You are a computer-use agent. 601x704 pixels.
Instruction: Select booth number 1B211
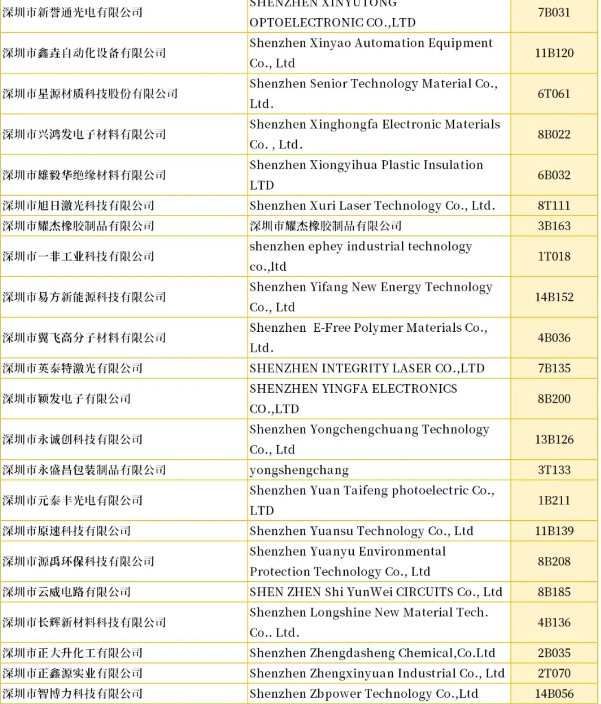pyautogui.click(x=554, y=500)
